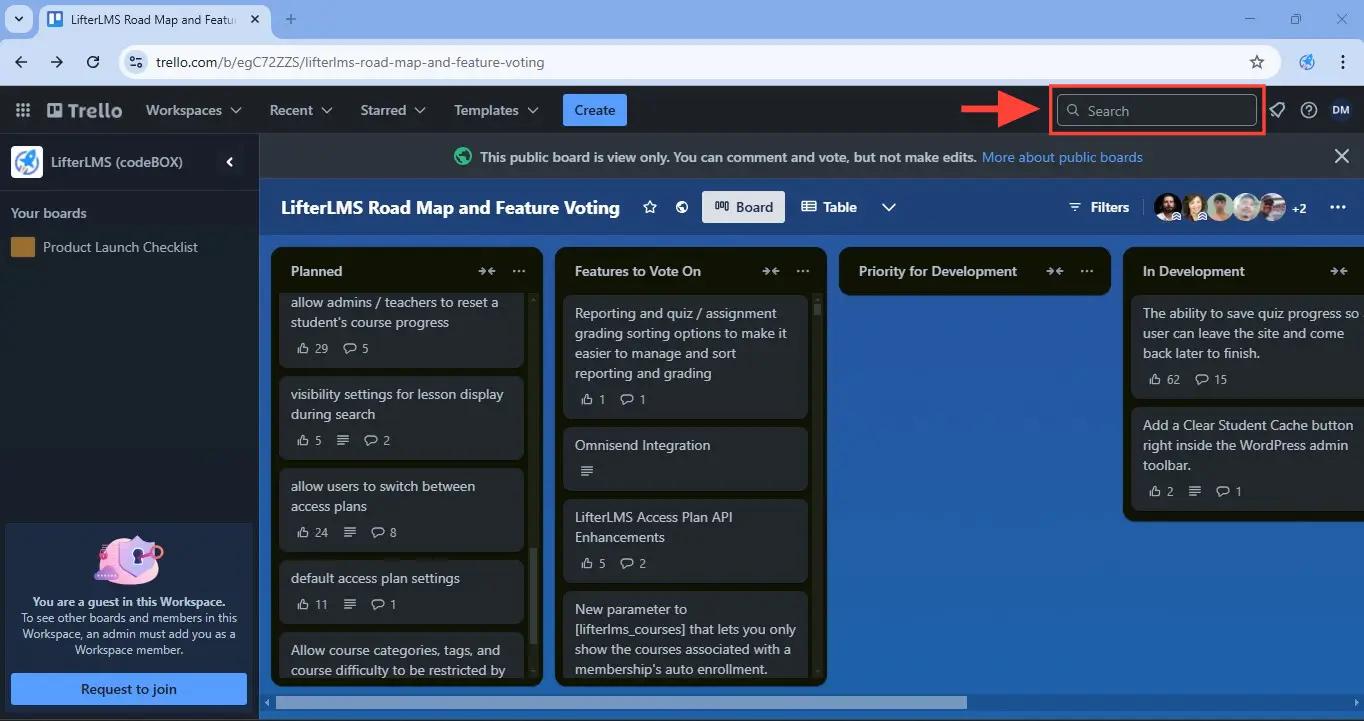
Task: Open card about reporting and quiz grading sorting
Action: point(685,357)
